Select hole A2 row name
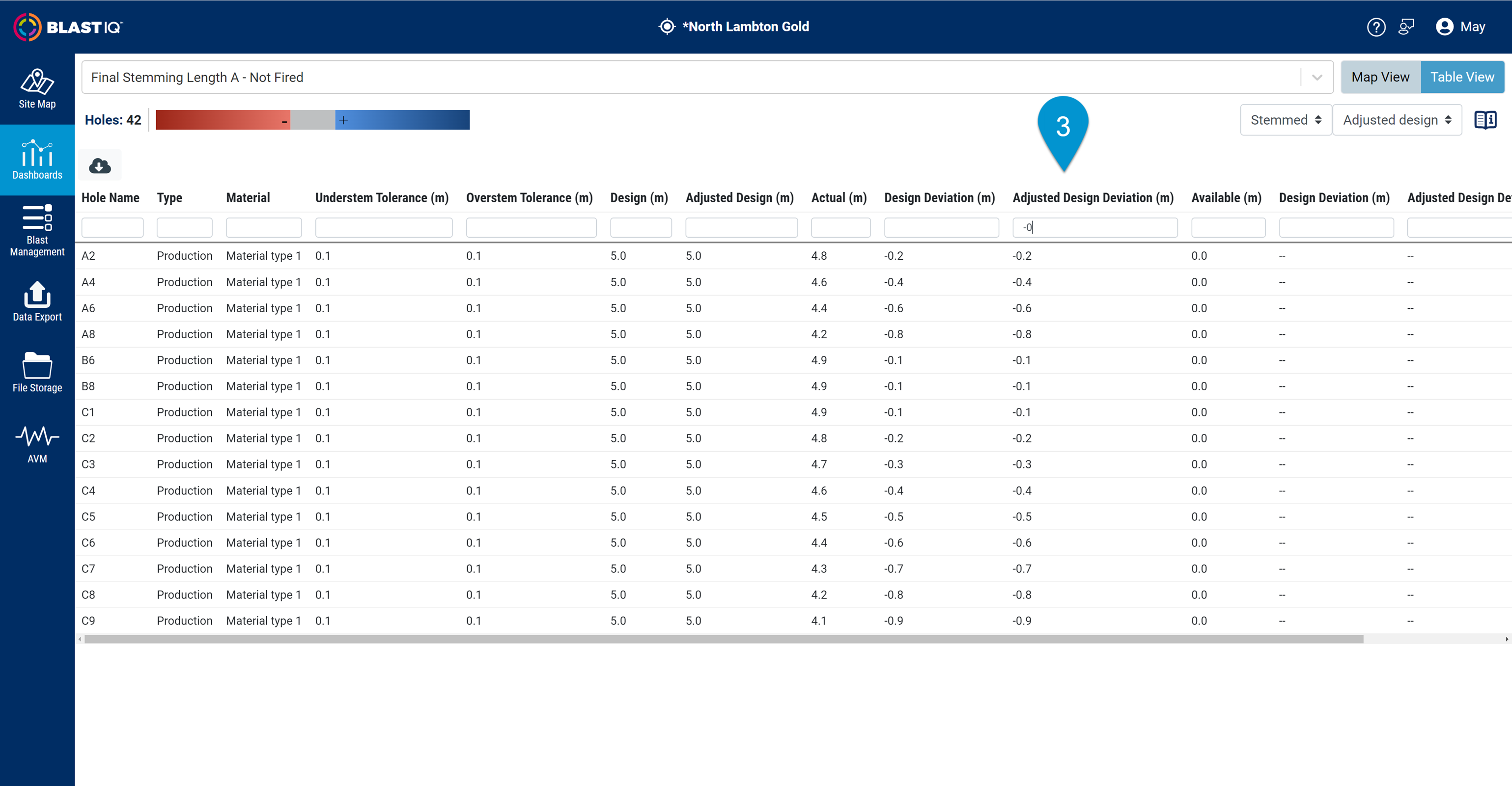 88,256
